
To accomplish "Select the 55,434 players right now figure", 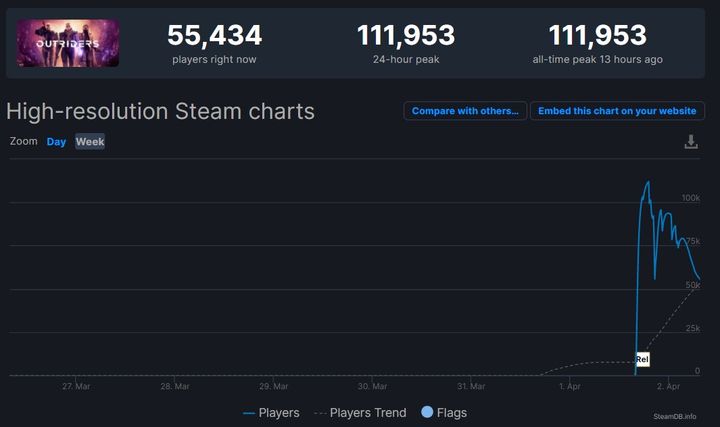I will coord(214,36).
